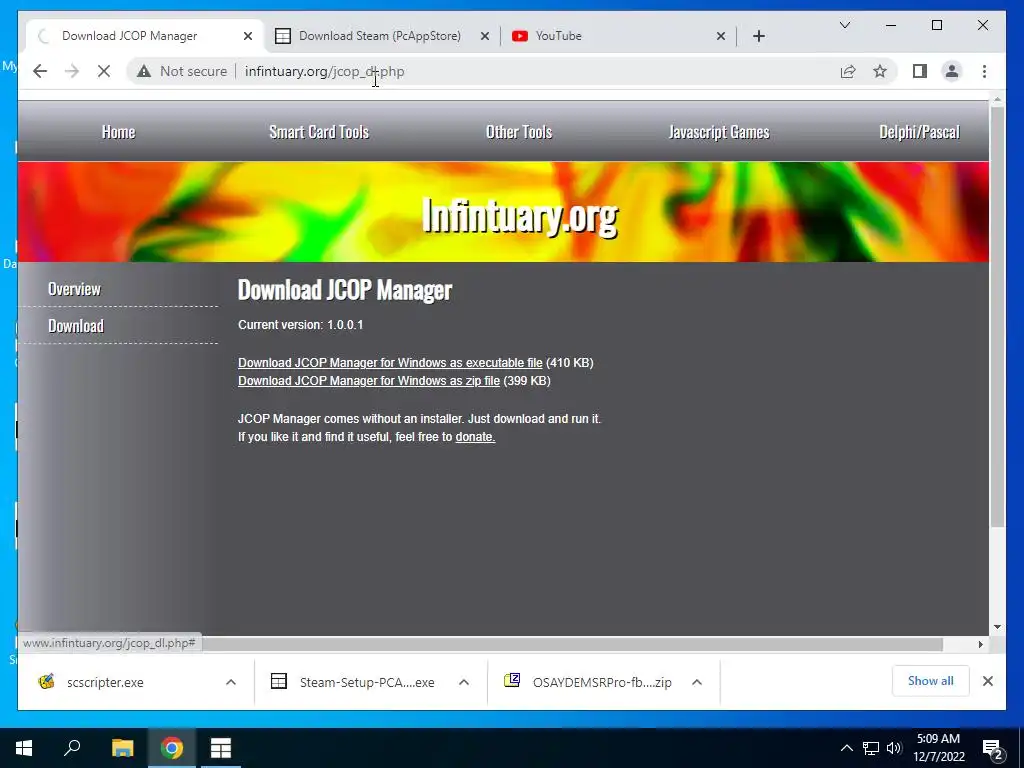The width and height of the screenshot is (1024, 768).
Task: Close the downloads bar
Action: click(987, 681)
